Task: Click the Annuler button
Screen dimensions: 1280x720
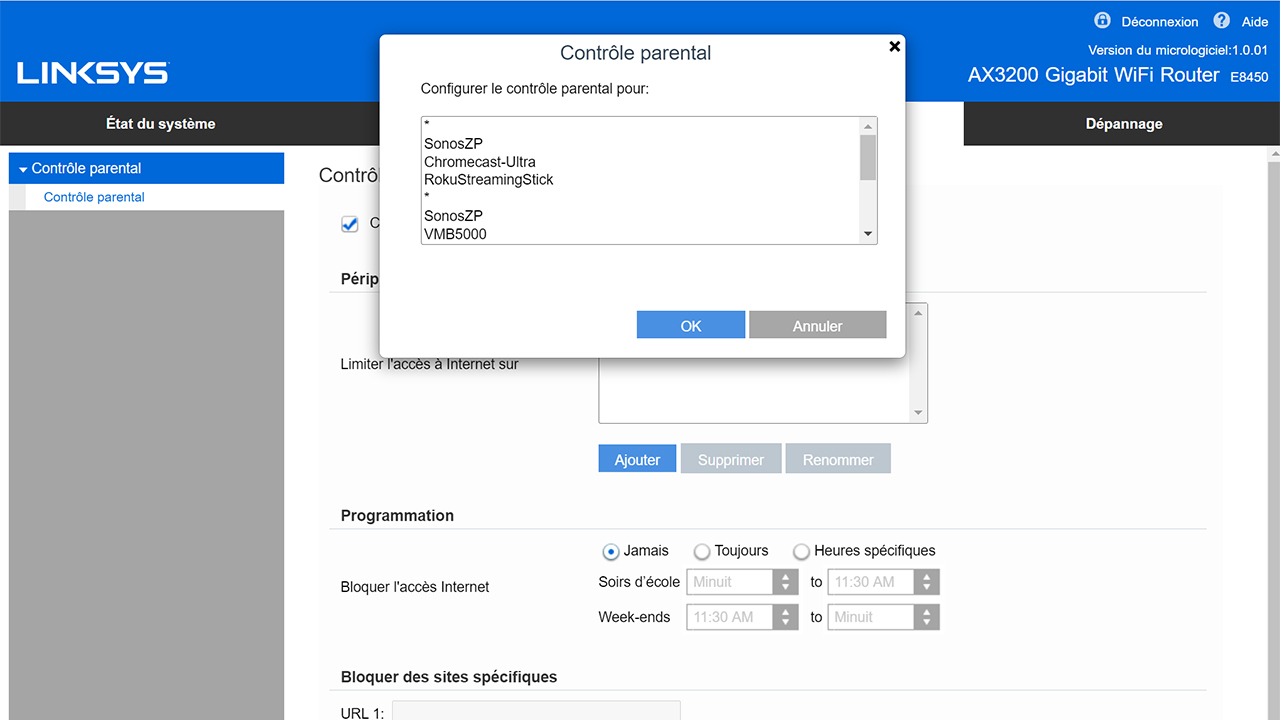Action: point(817,325)
